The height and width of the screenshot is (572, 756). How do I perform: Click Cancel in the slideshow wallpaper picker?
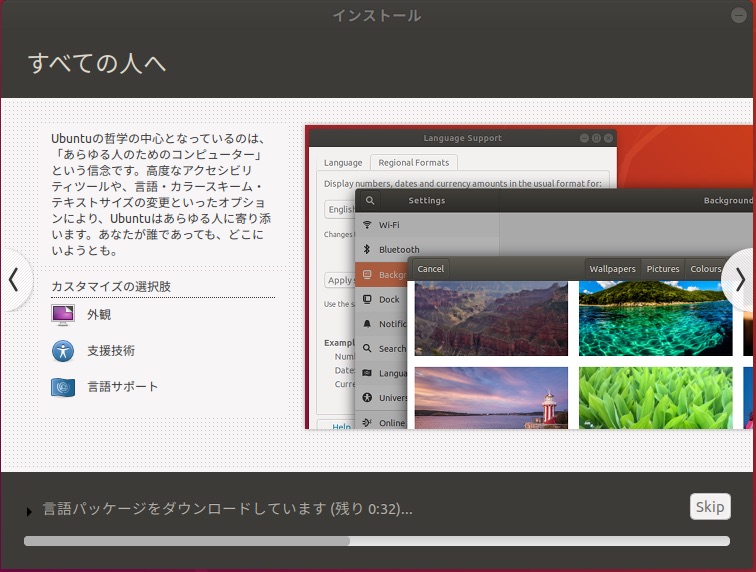[431, 269]
